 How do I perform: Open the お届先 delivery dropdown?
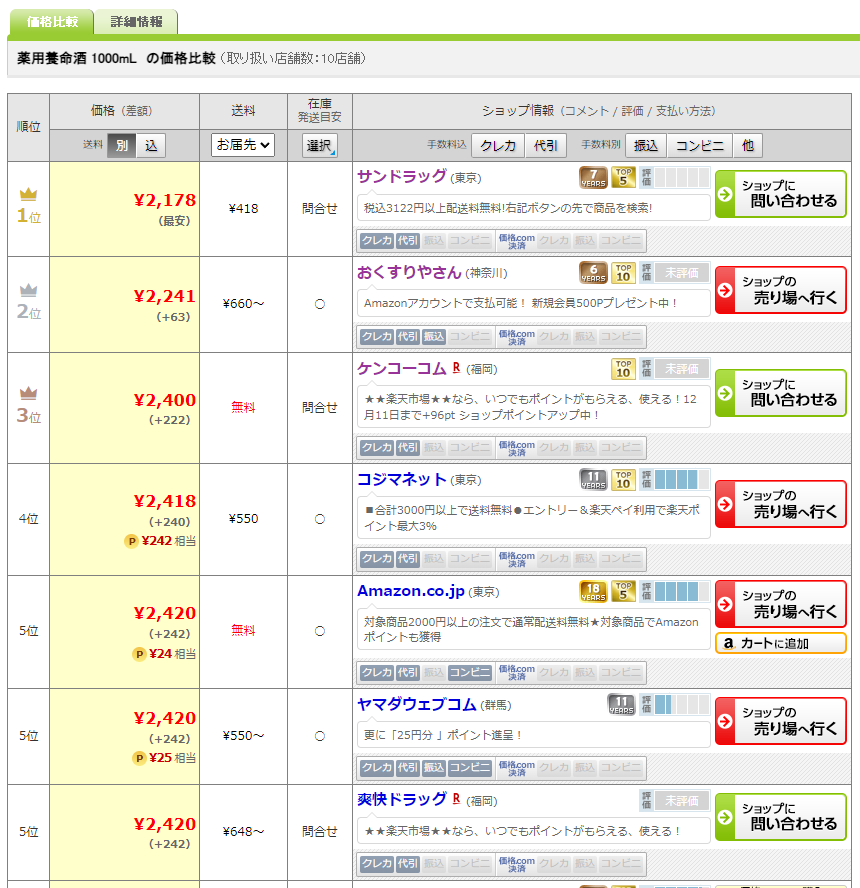[x=243, y=145]
